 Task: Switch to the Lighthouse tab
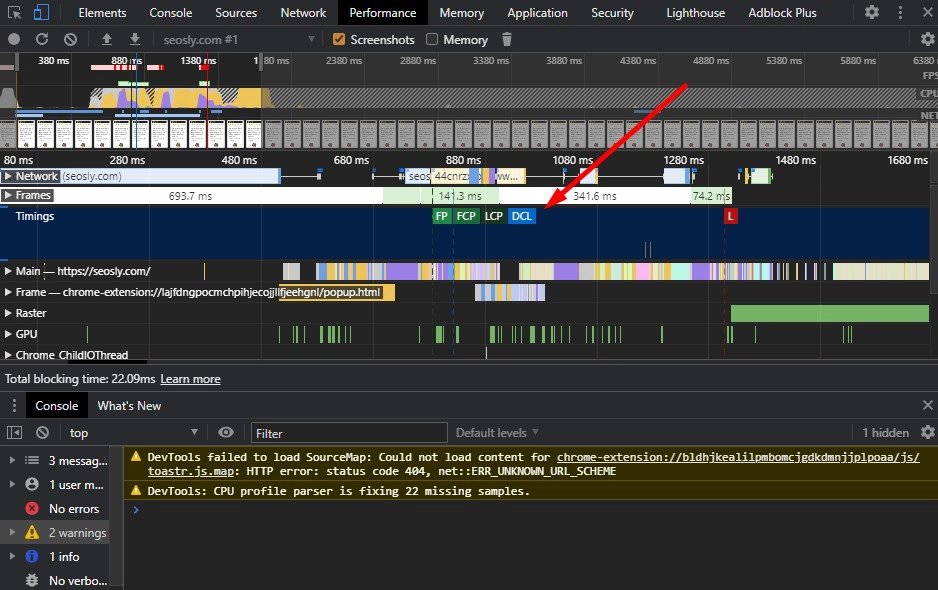coord(695,13)
